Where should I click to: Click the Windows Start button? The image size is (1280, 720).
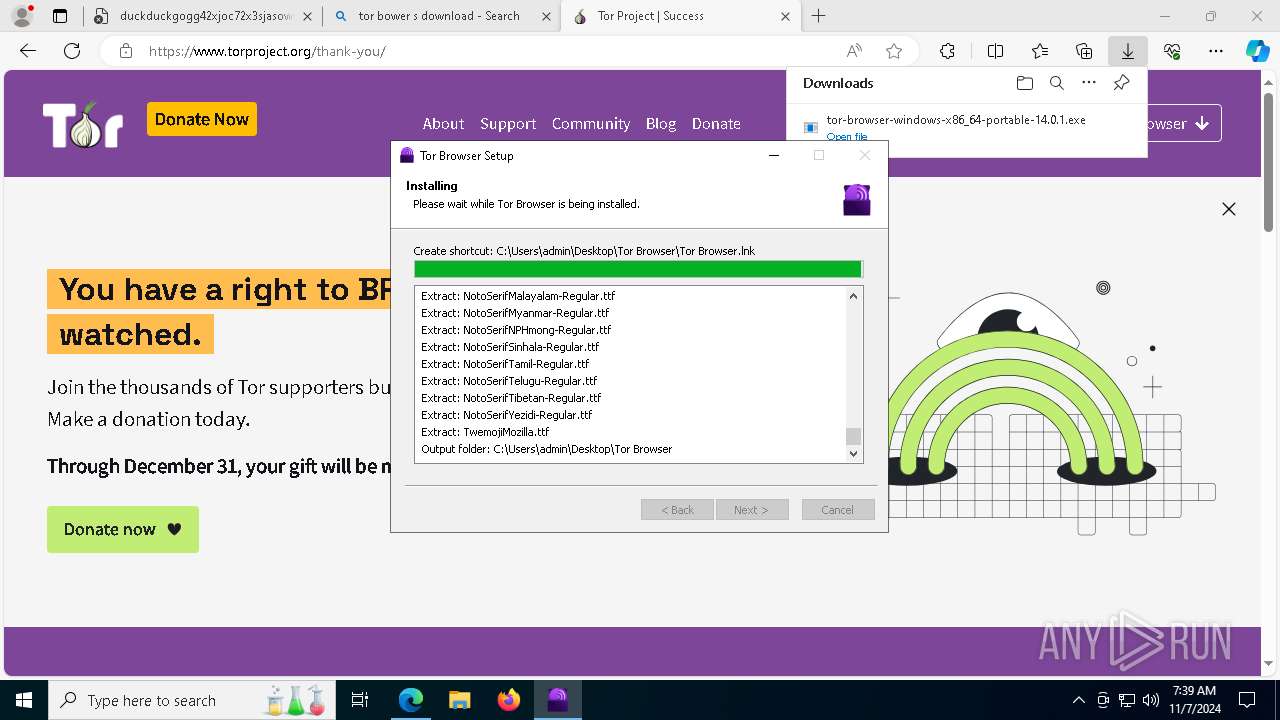point(24,700)
